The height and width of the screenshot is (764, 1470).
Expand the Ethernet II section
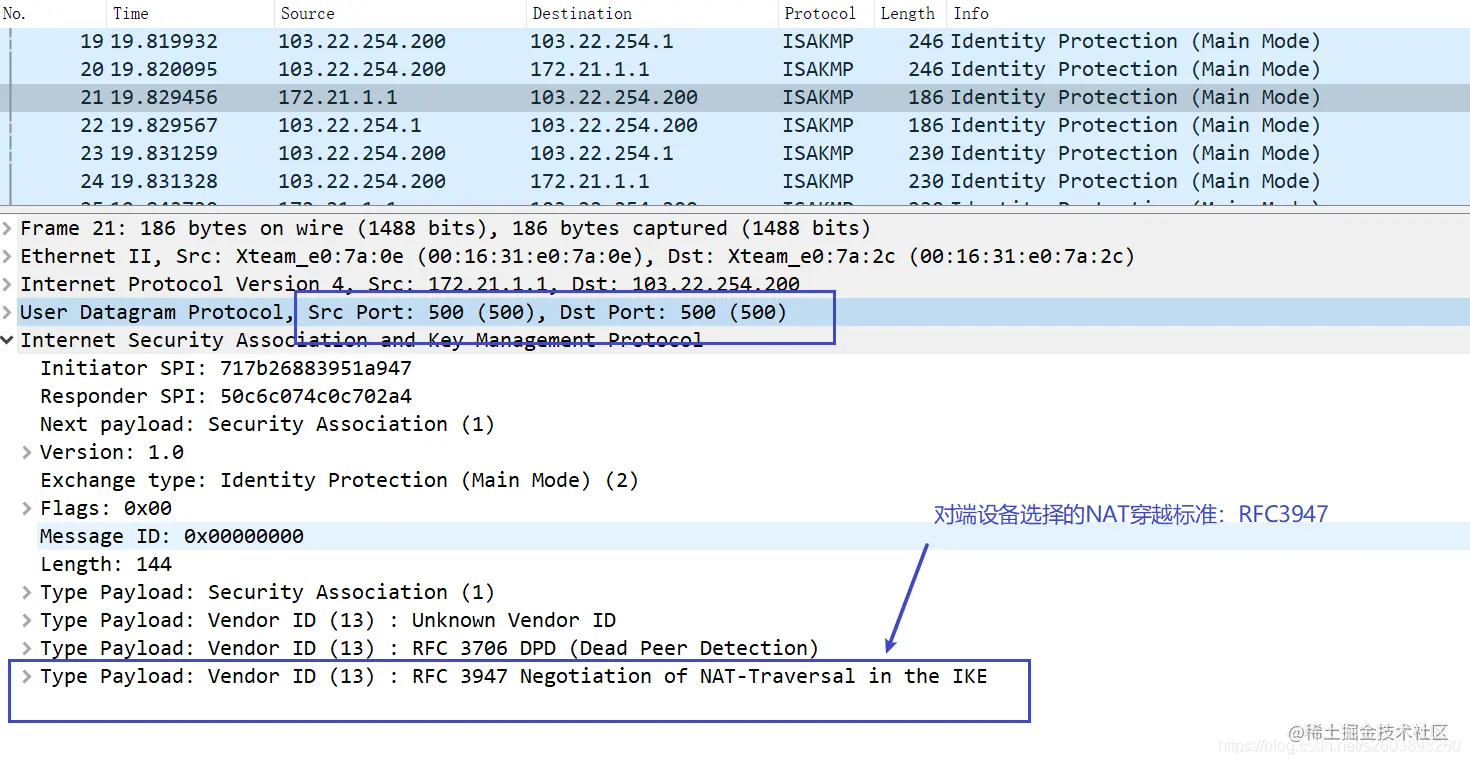[x=8, y=256]
